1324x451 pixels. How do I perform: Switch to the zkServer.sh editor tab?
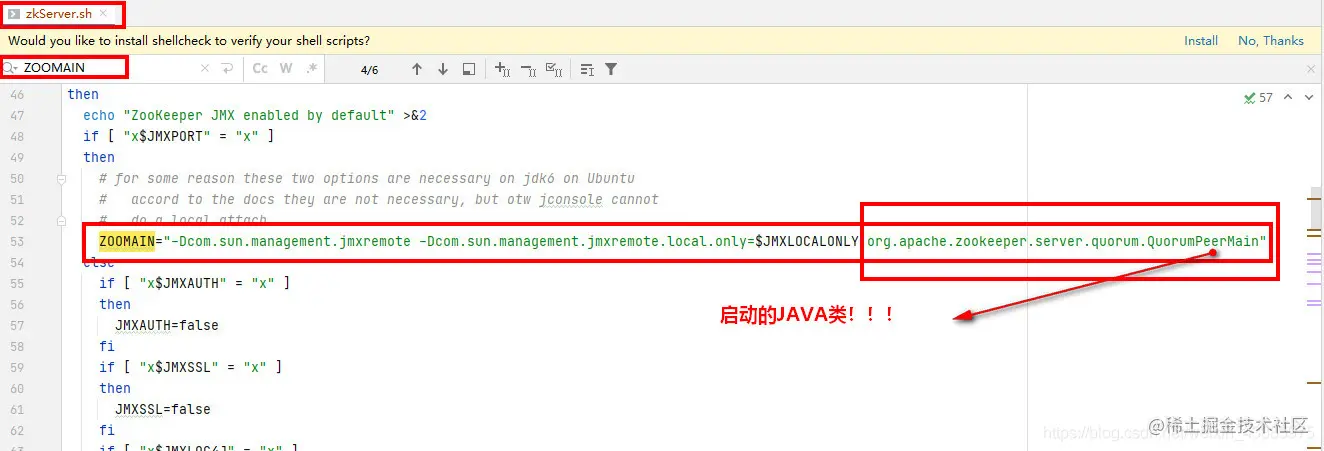62,14
